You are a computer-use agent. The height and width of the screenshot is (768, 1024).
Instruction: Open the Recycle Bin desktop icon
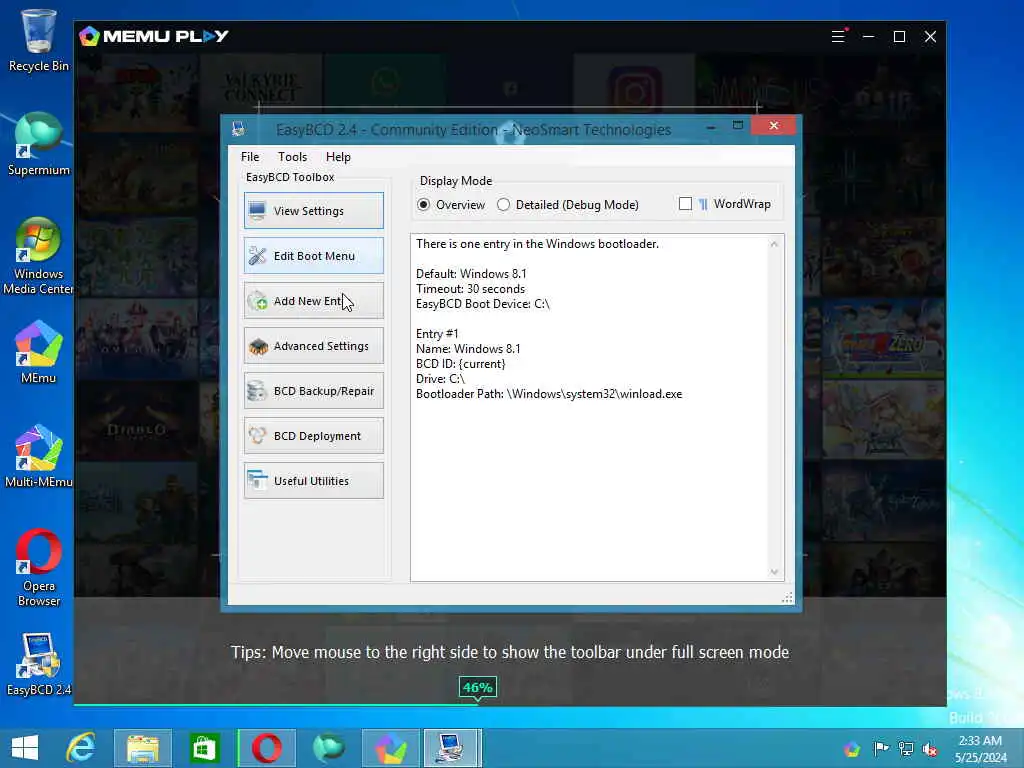pos(39,40)
